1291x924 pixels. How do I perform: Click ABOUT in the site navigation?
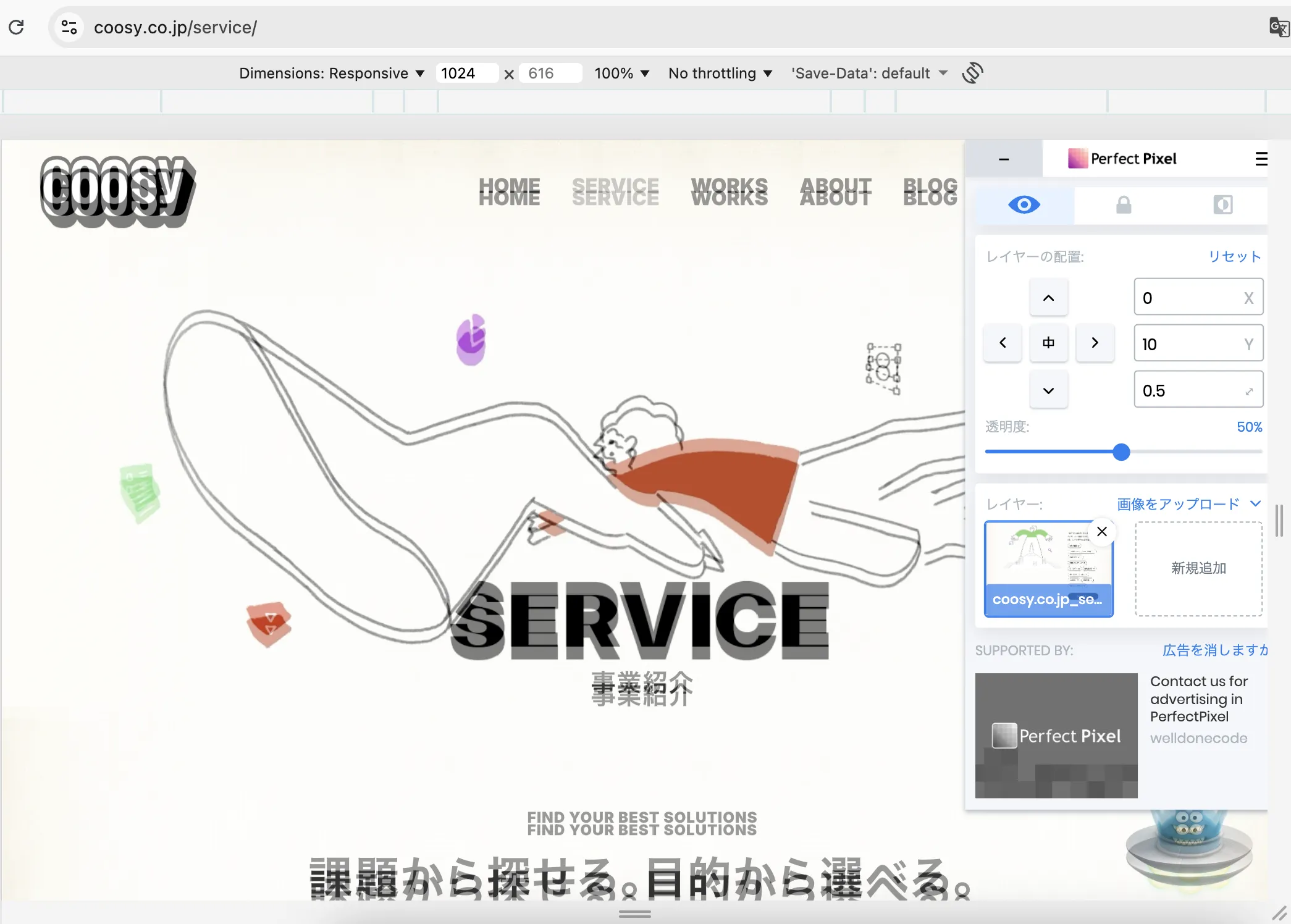835,191
